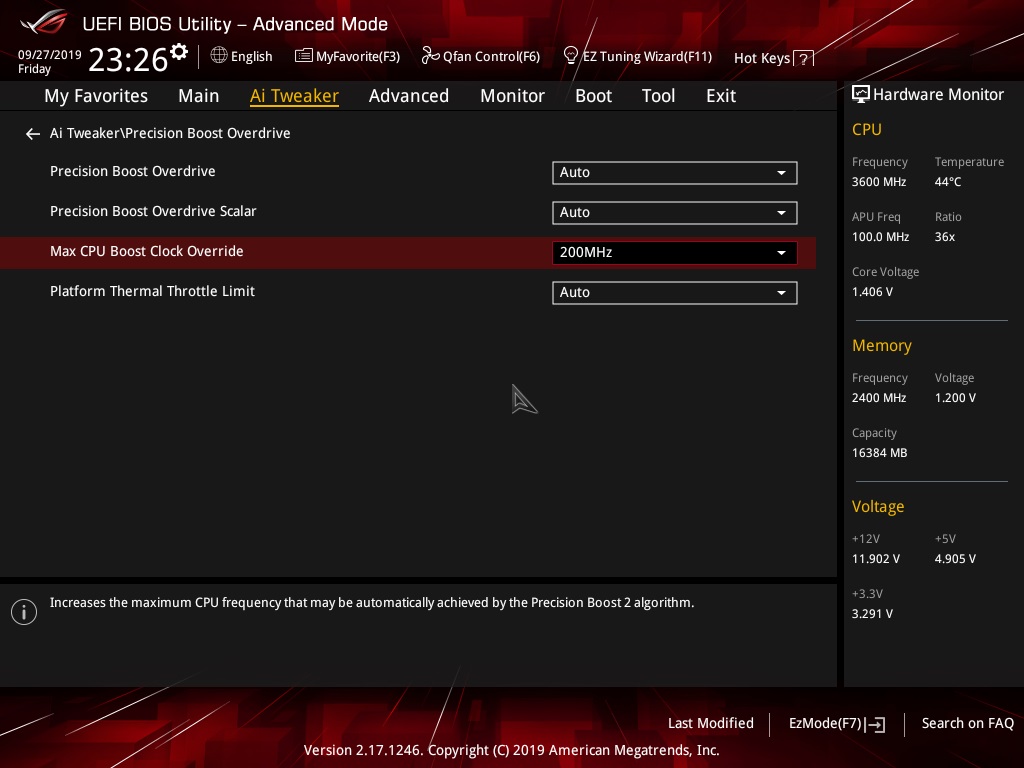Open the Exit tab
Screen dimensions: 1024x768
[721, 96]
